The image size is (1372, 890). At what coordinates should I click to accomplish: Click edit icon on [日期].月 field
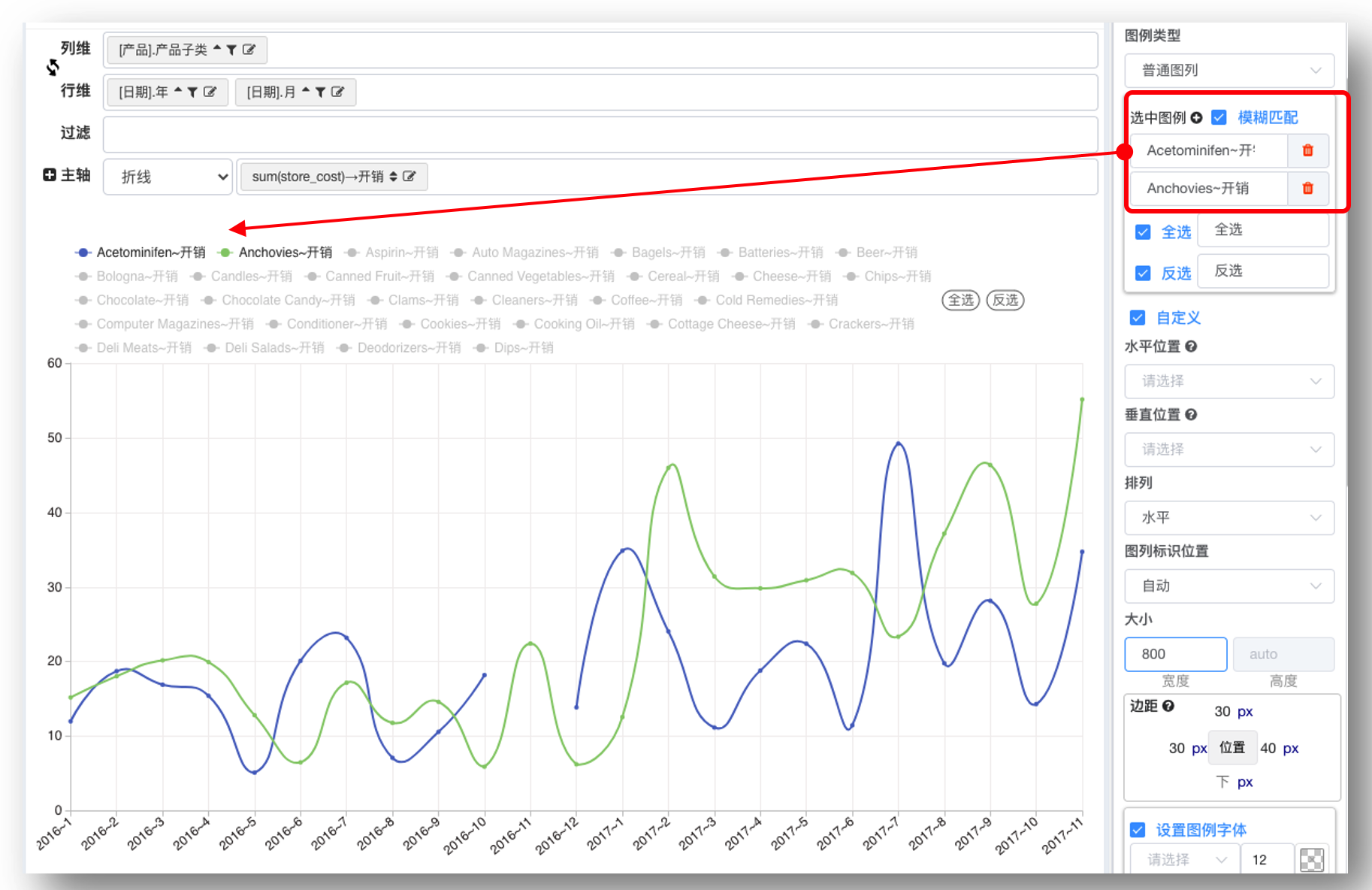click(x=337, y=92)
